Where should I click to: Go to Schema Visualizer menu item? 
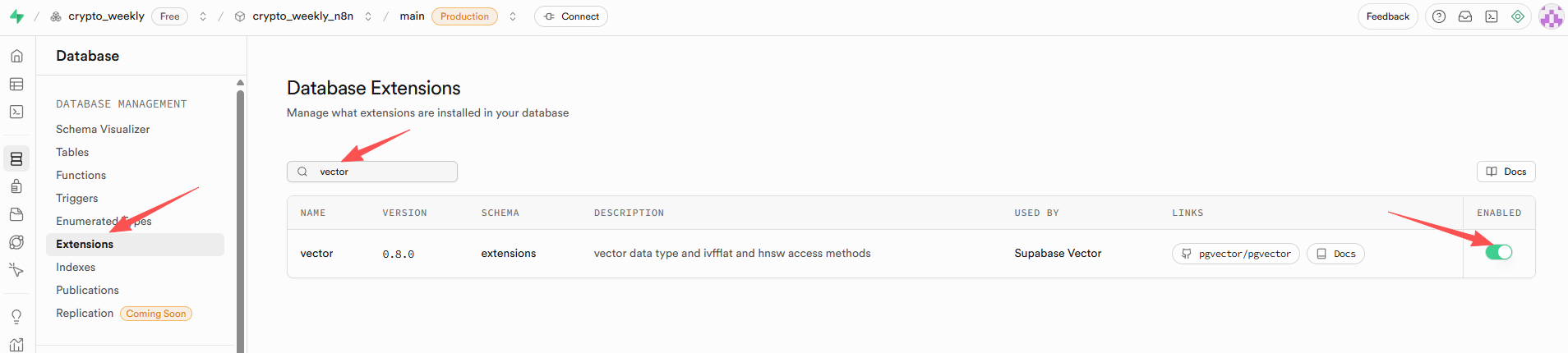[x=103, y=129]
